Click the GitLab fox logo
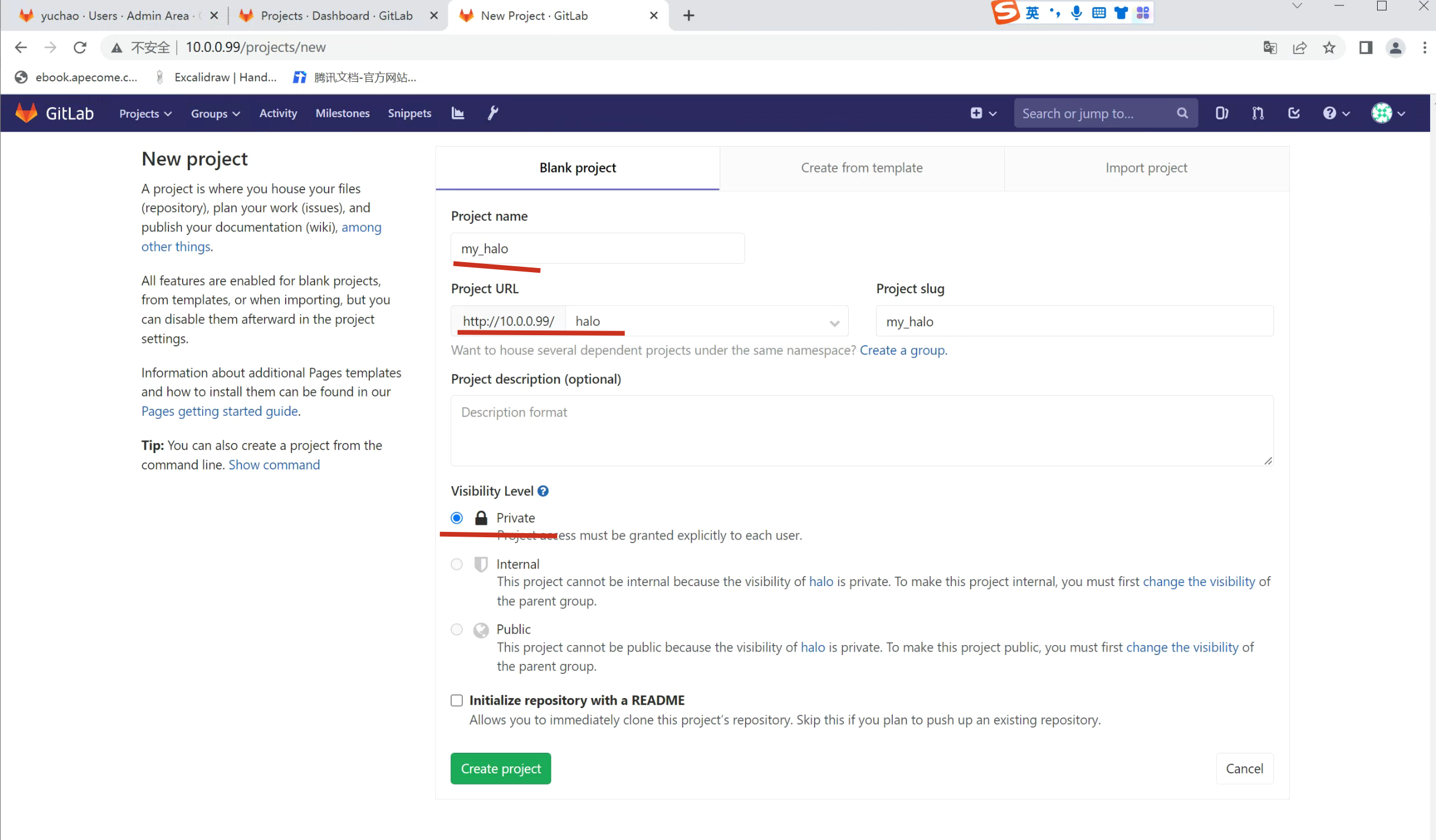 [x=27, y=113]
